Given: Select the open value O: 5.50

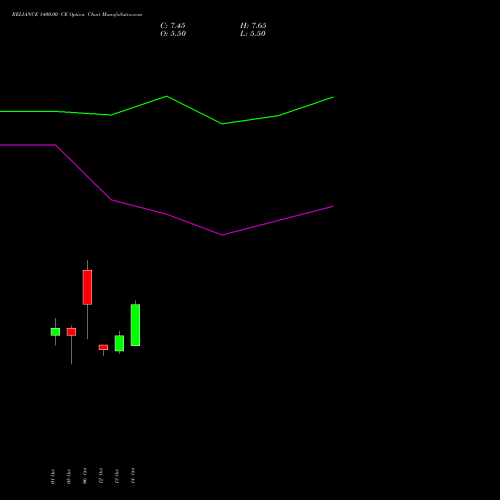Looking at the screenshot, I should (x=173, y=34).
